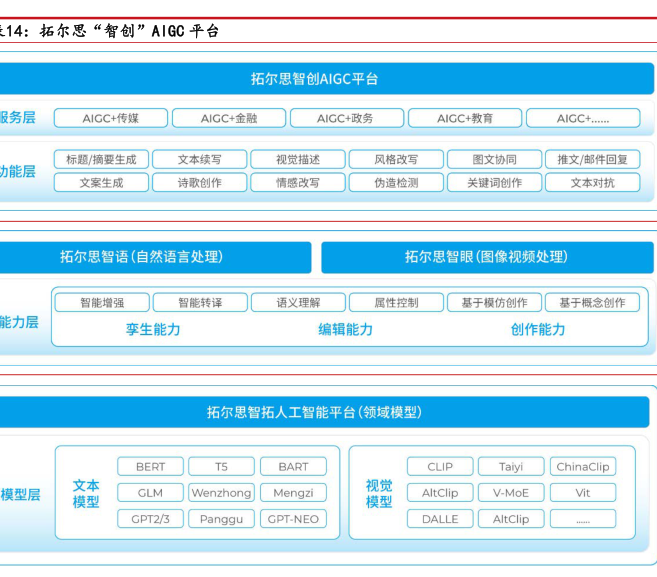
Task: Click the figure title 拓尔思"智创"AIGC平台
Action: click(129, 31)
